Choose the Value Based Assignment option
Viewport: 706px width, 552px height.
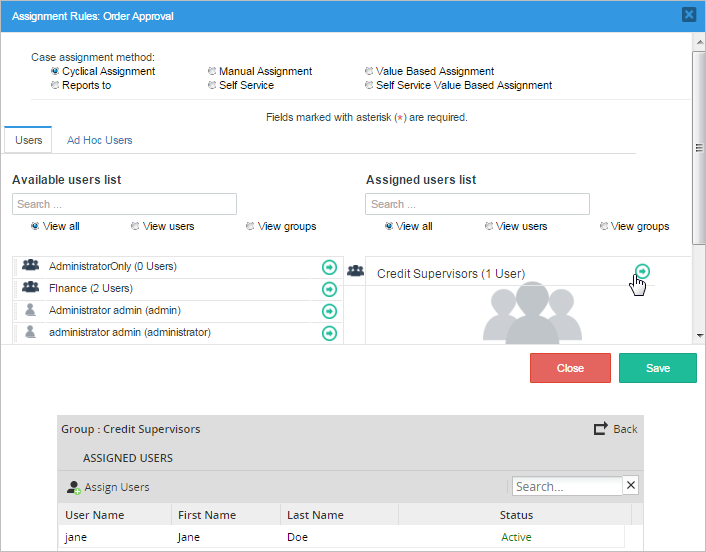(369, 72)
